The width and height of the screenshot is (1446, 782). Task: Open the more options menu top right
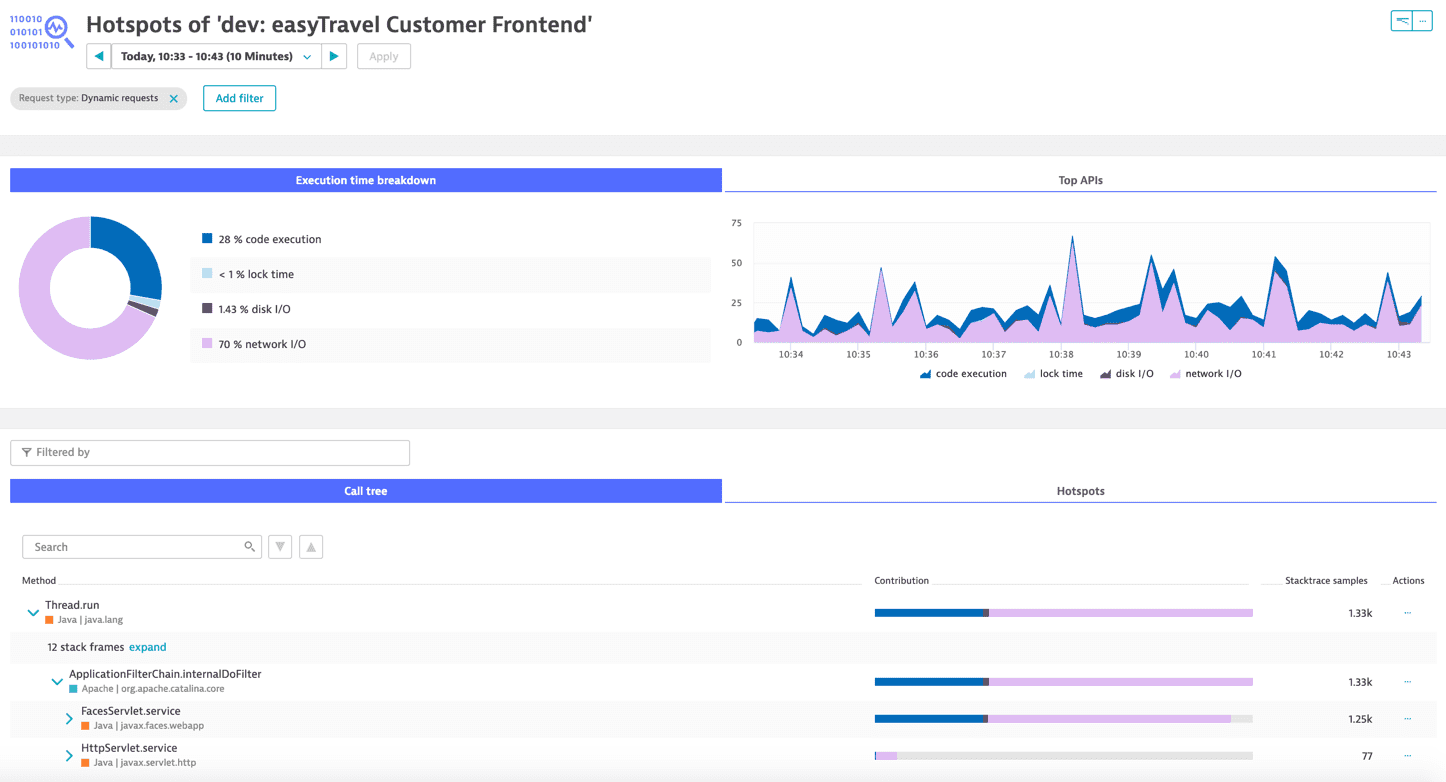[x=1423, y=21]
